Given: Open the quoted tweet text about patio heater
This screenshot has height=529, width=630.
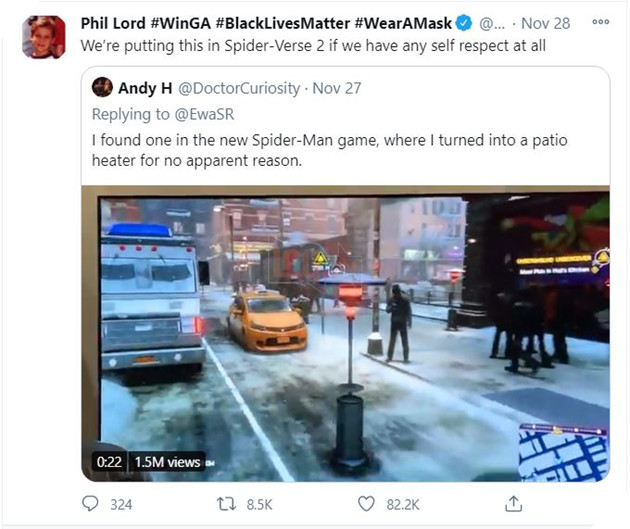Looking at the screenshot, I should (x=329, y=150).
